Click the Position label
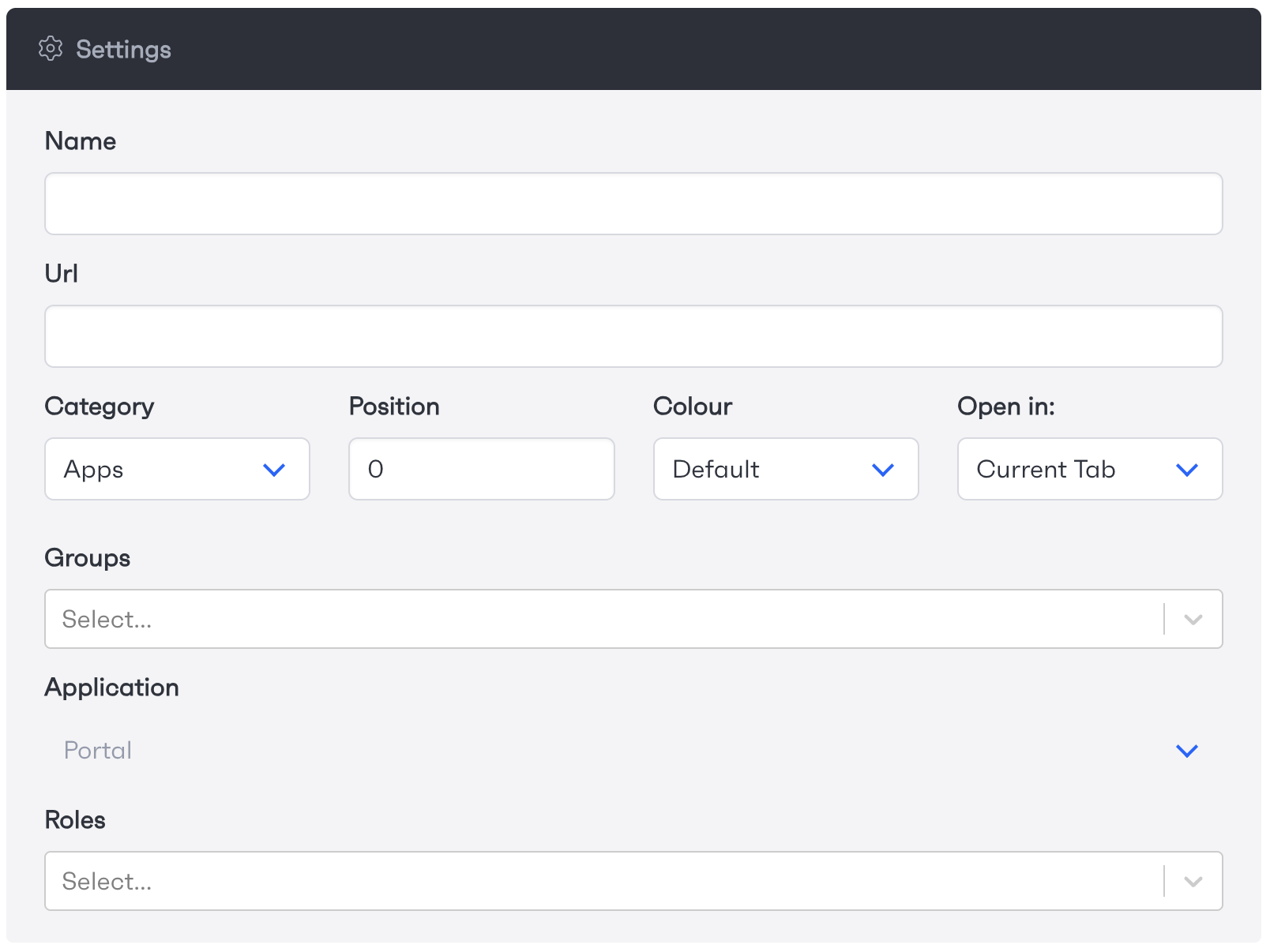This screenshot has height=952, width=1270. (394, 407)
